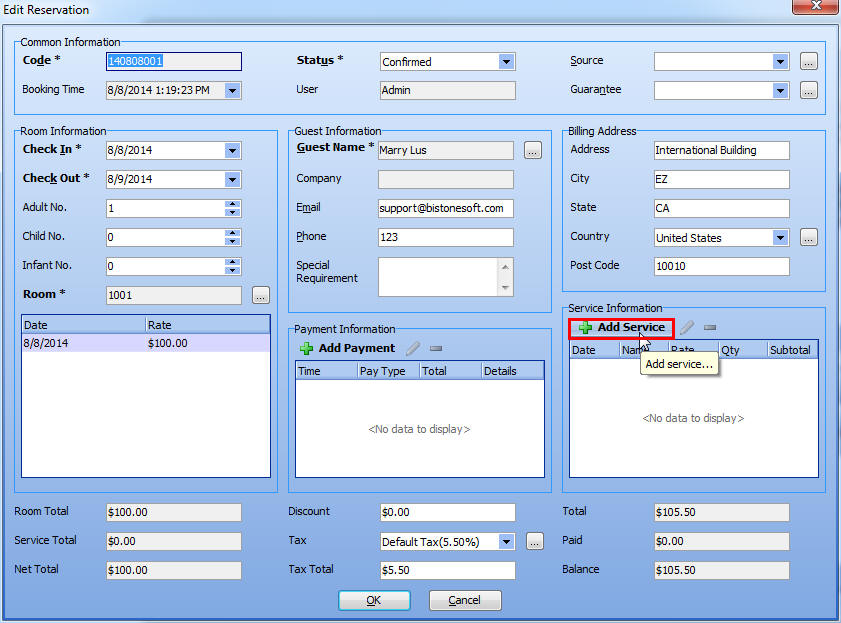Open the Booking Time dropdown
This screenshot has height=623, width=841.
[232, 90]
